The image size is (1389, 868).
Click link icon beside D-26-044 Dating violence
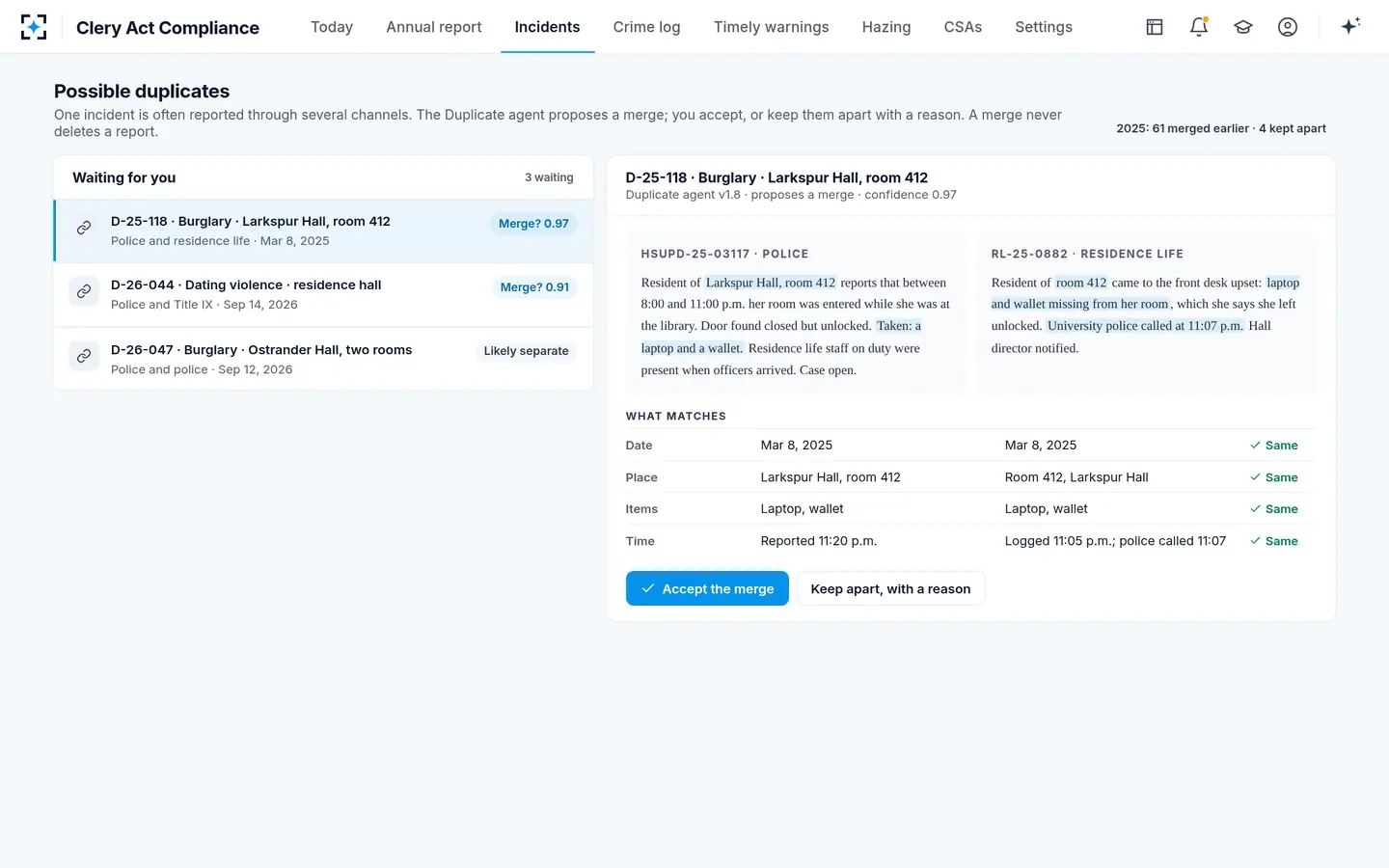84,291
